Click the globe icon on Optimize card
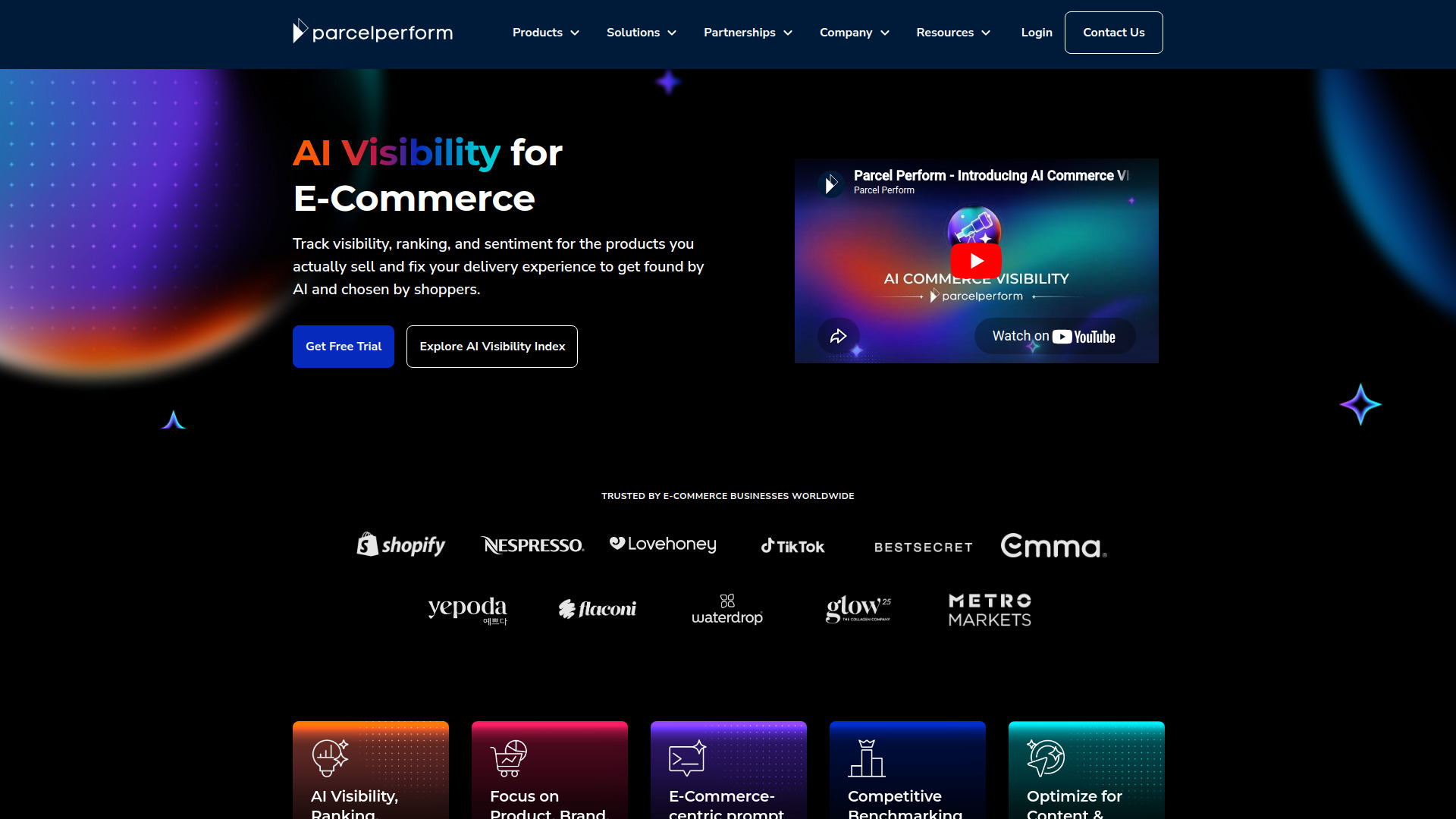Image resolution: width=1456 pixels, height=819 pixels. 1046,757
